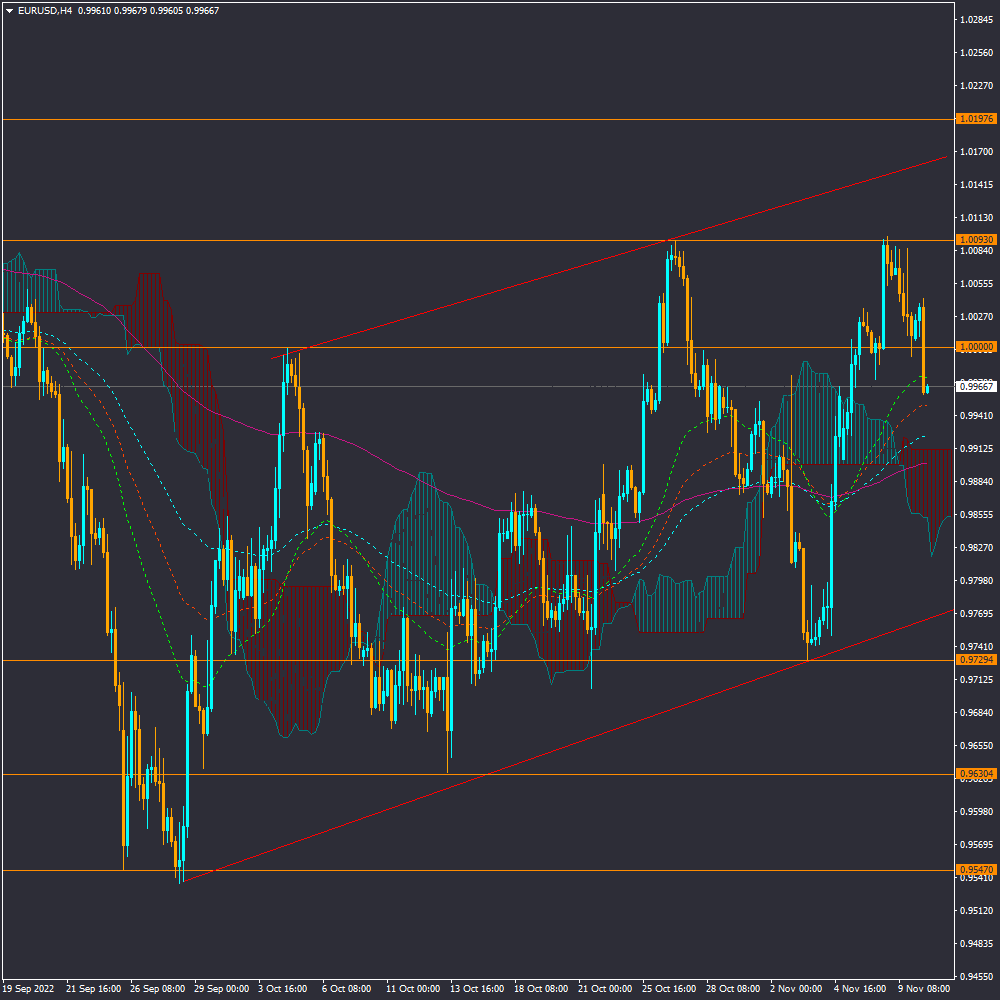1000x1000 pixels.
Task: Click the 9 Nov 08:00 time label
Action: tap(923, 988)
